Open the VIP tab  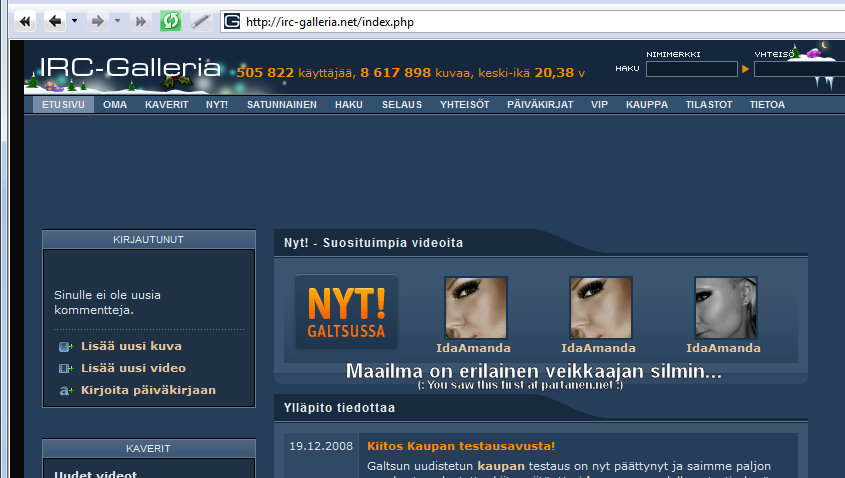click(599, 105)
